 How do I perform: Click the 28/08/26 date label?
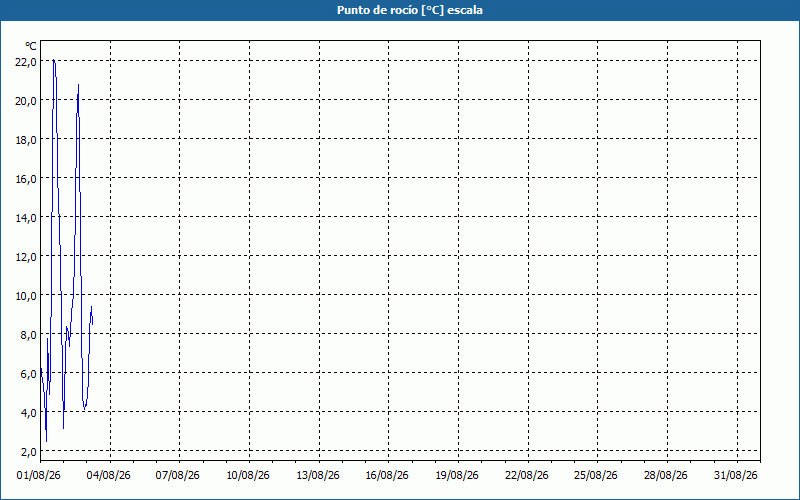click(666, 476)
